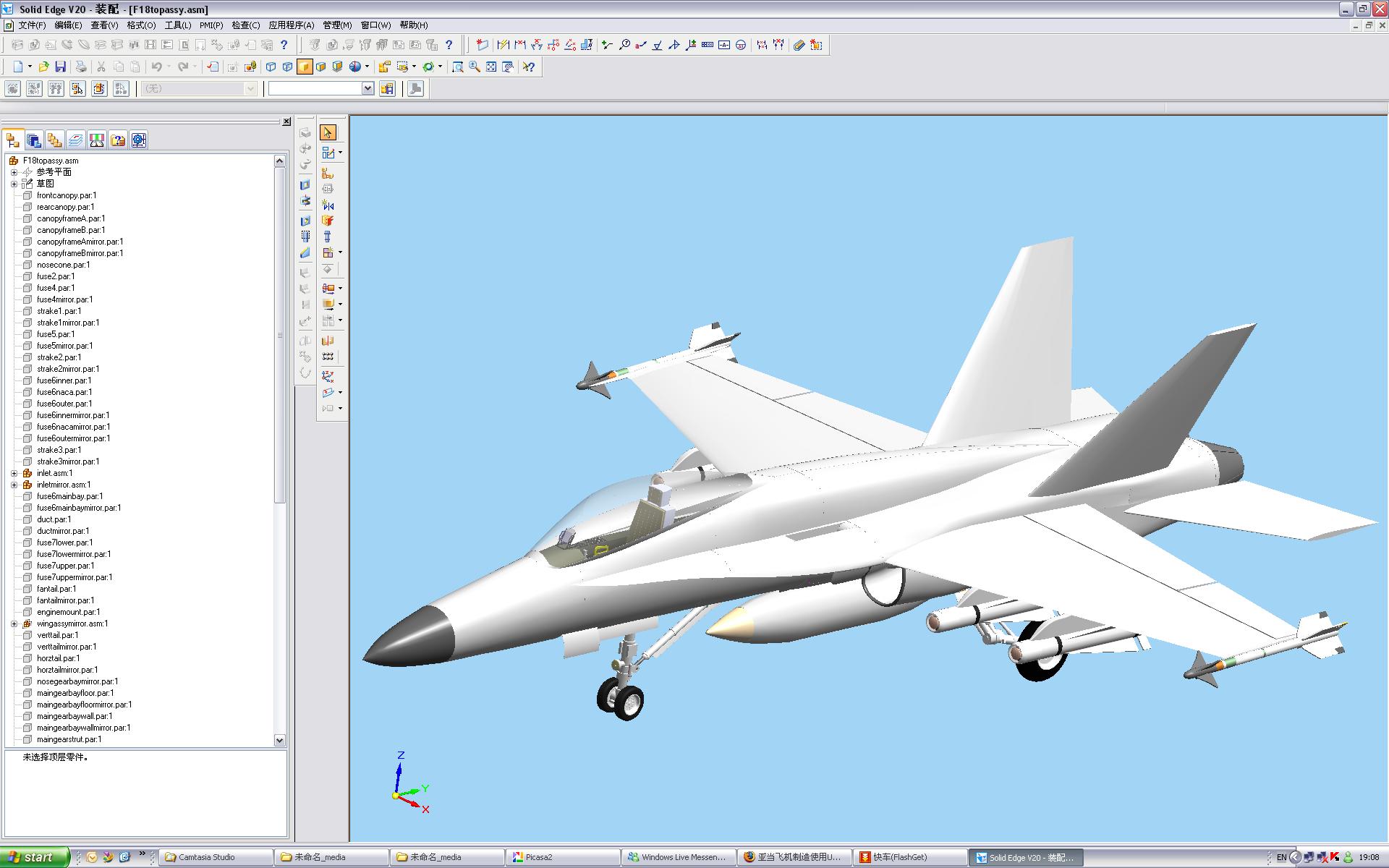This screenshot has height=868, width=1389.
Task: Click the Zoom Area magnifier icon
Action: click(x=458, y=67)
